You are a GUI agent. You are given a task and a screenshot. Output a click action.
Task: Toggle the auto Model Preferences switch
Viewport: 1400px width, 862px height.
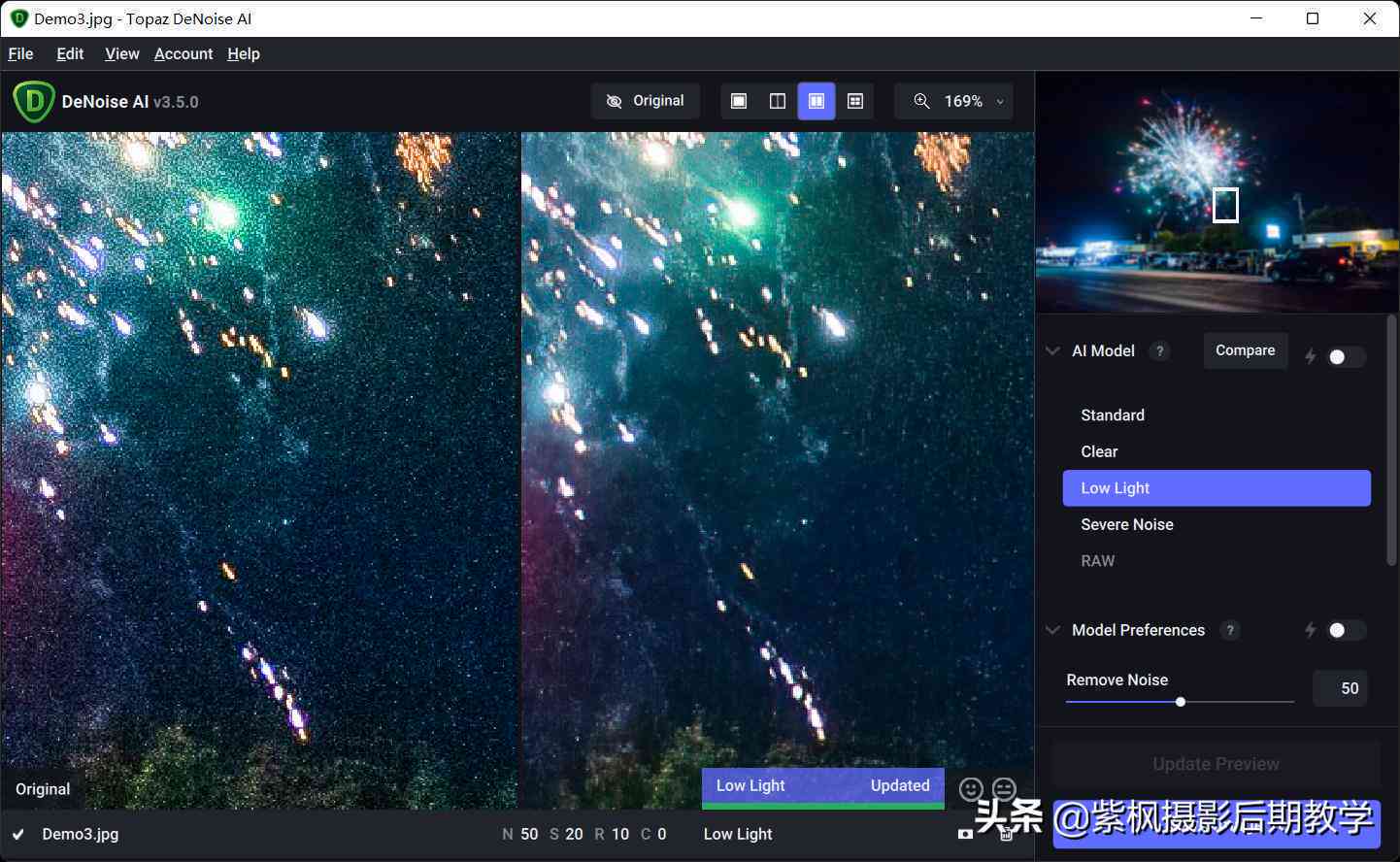tap(1346, 631)
